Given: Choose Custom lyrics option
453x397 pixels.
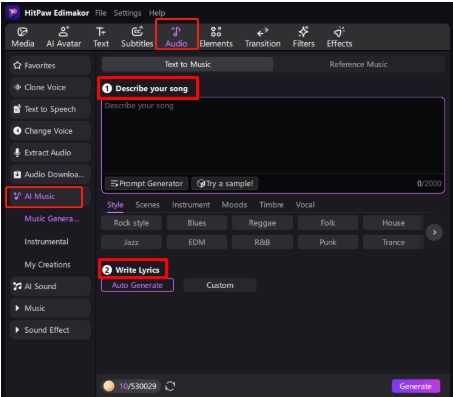Looking at the screenshot, I should click(x=220, y=285).
